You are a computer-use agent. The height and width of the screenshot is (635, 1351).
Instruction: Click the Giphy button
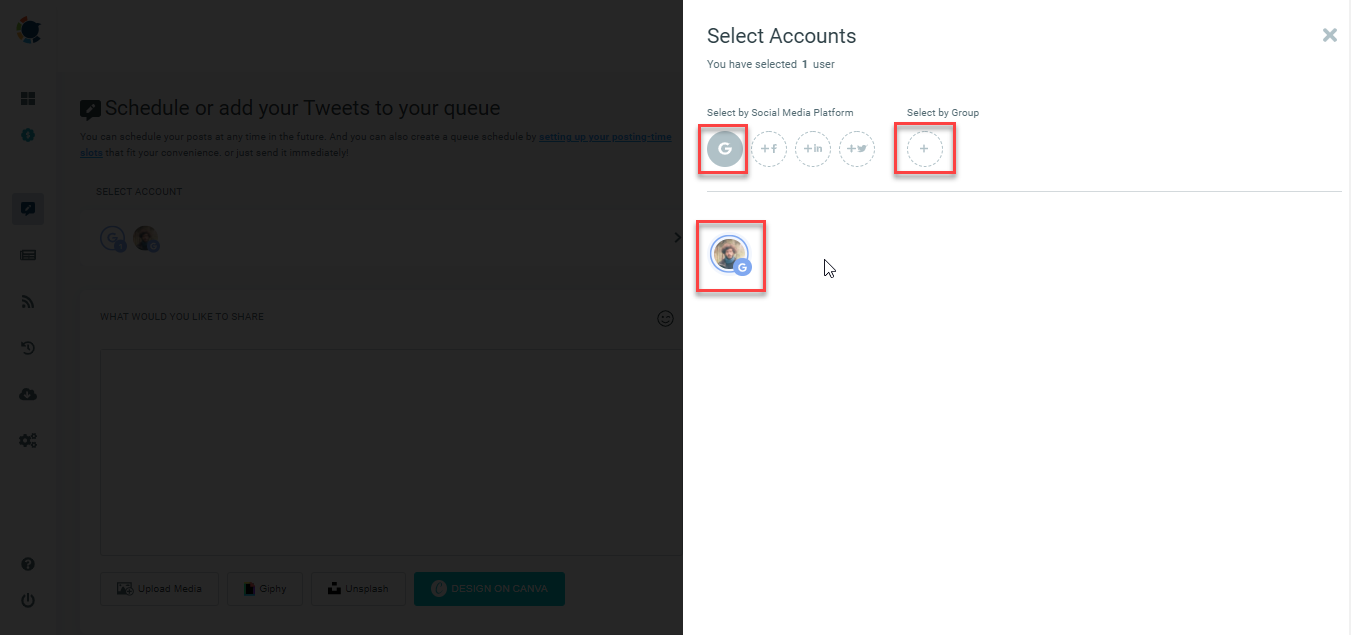coord(264,589)
